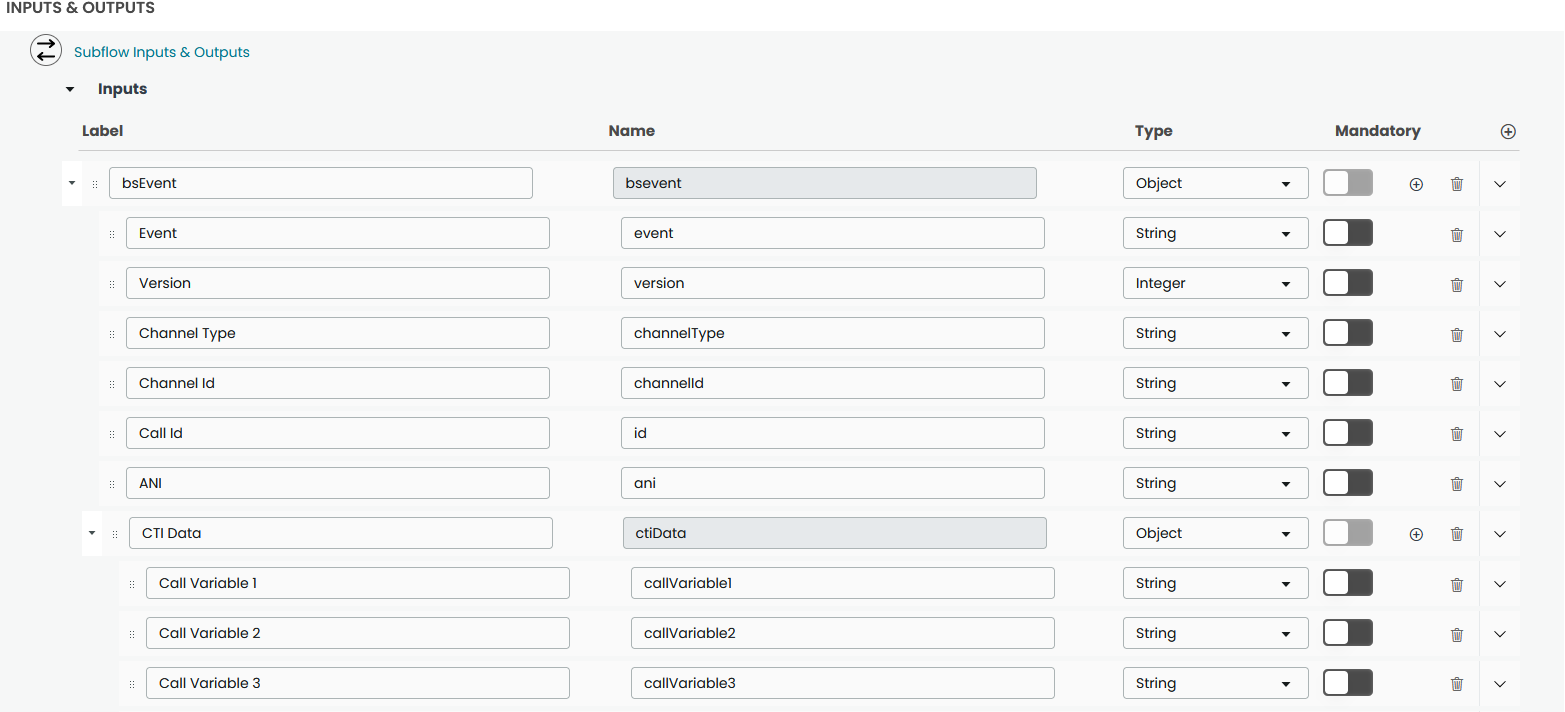Grab the drag handle of ANI row
Screen dimensions: 1565x712
pyautogui.click(x=112, y=484)
